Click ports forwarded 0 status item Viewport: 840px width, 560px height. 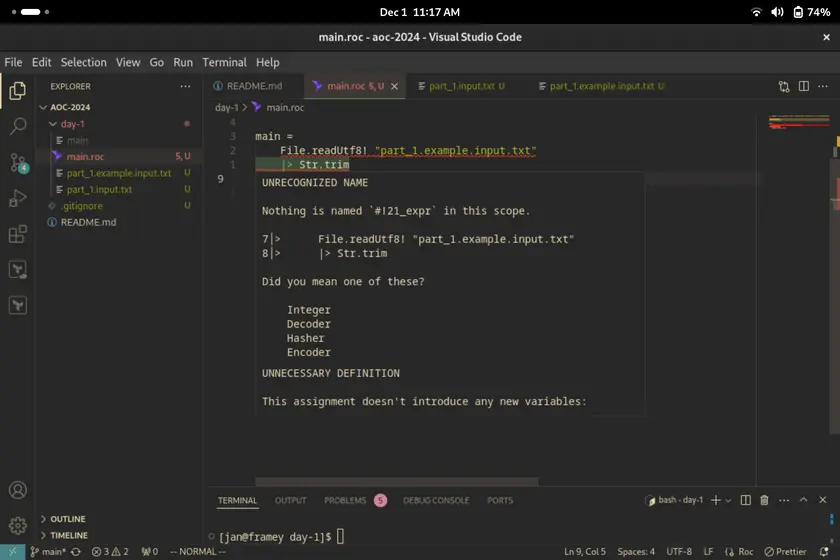click(149, 551)
